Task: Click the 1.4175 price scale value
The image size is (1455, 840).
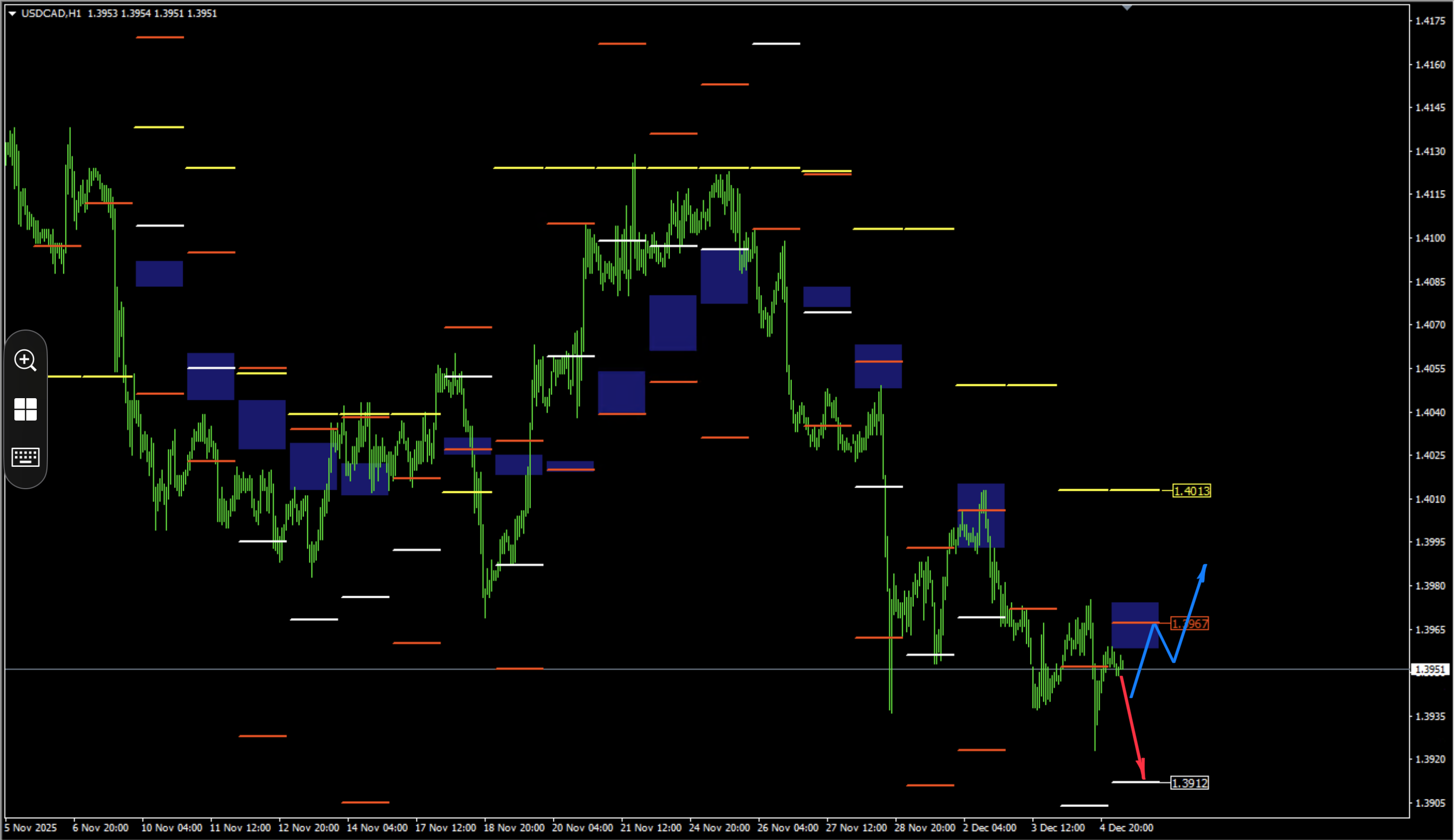Action: pyautogui.click(x=1430, y=21)
